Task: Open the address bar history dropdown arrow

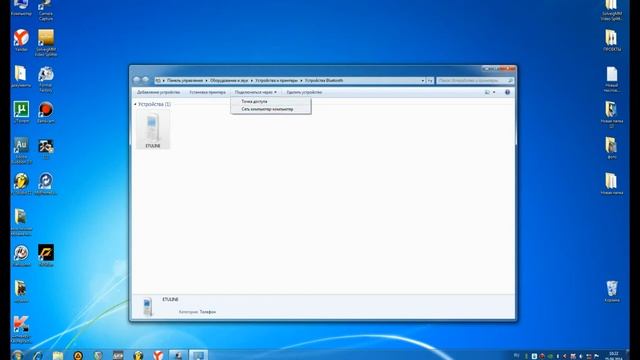Action: (x=422, y=81)
